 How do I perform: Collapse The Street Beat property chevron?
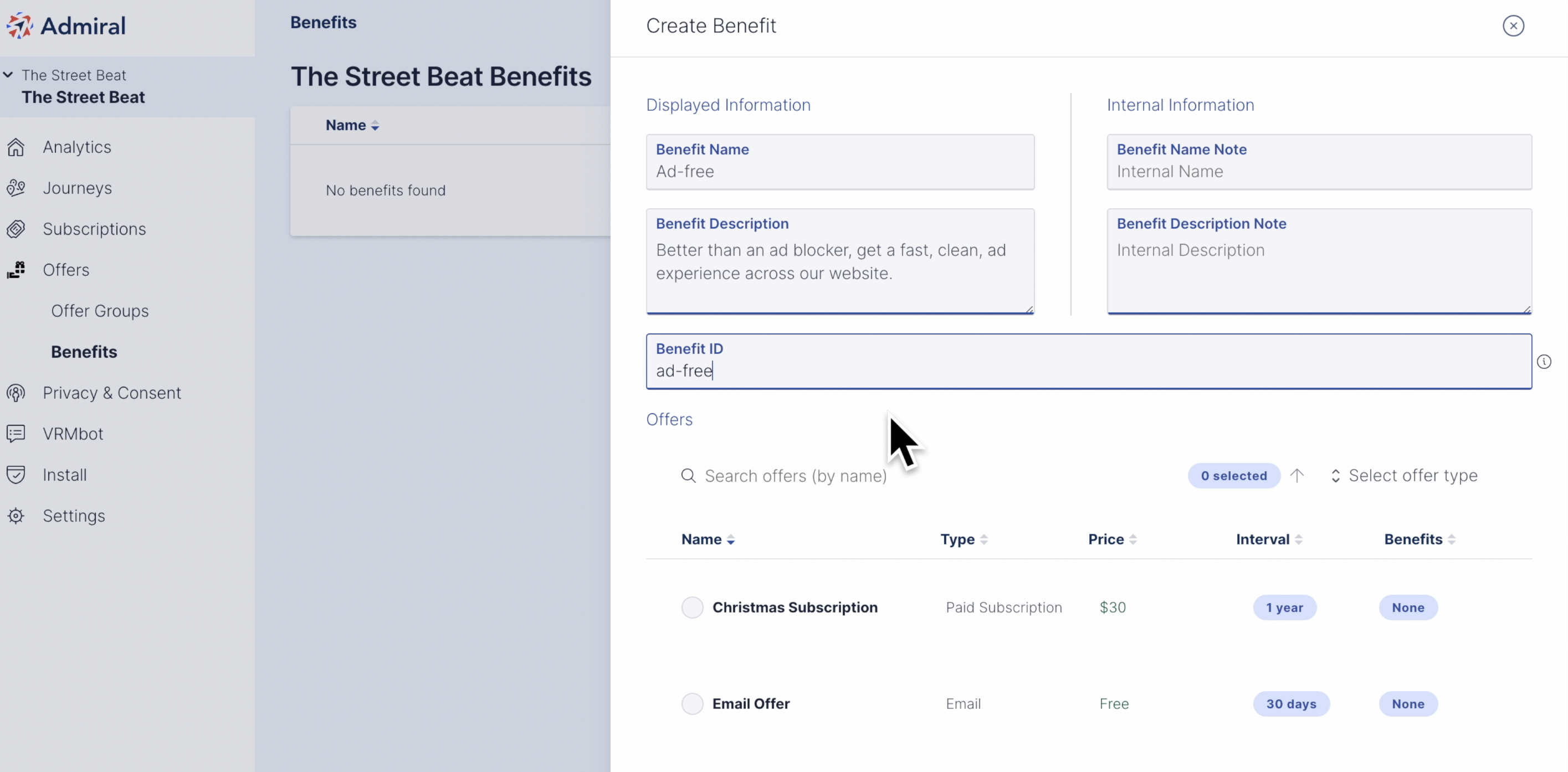click(8, 75)
